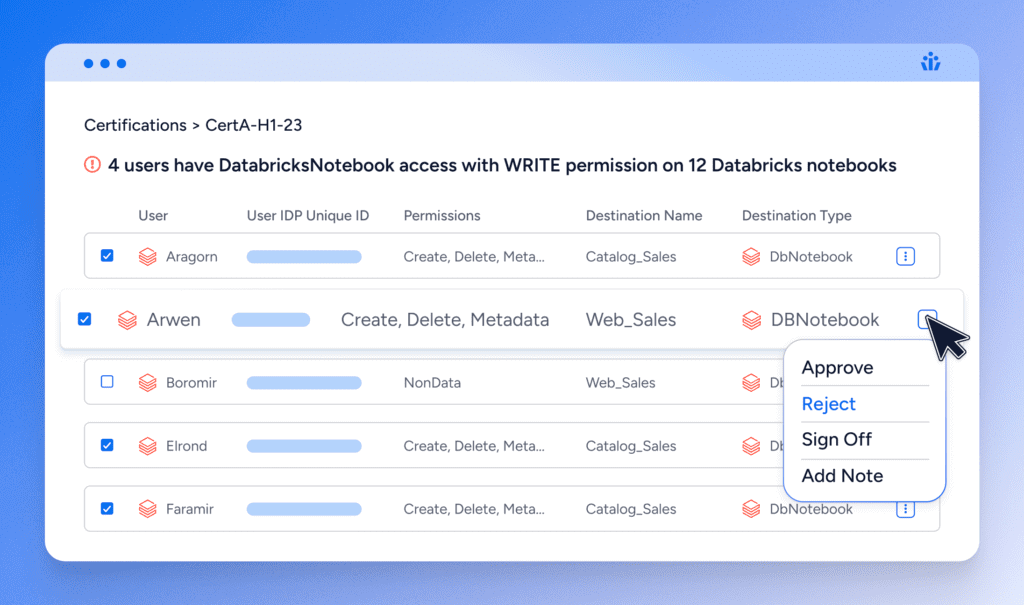Go back to Certifications breadcrumb link
The image size is (1024, 605).
pos(135,125)
